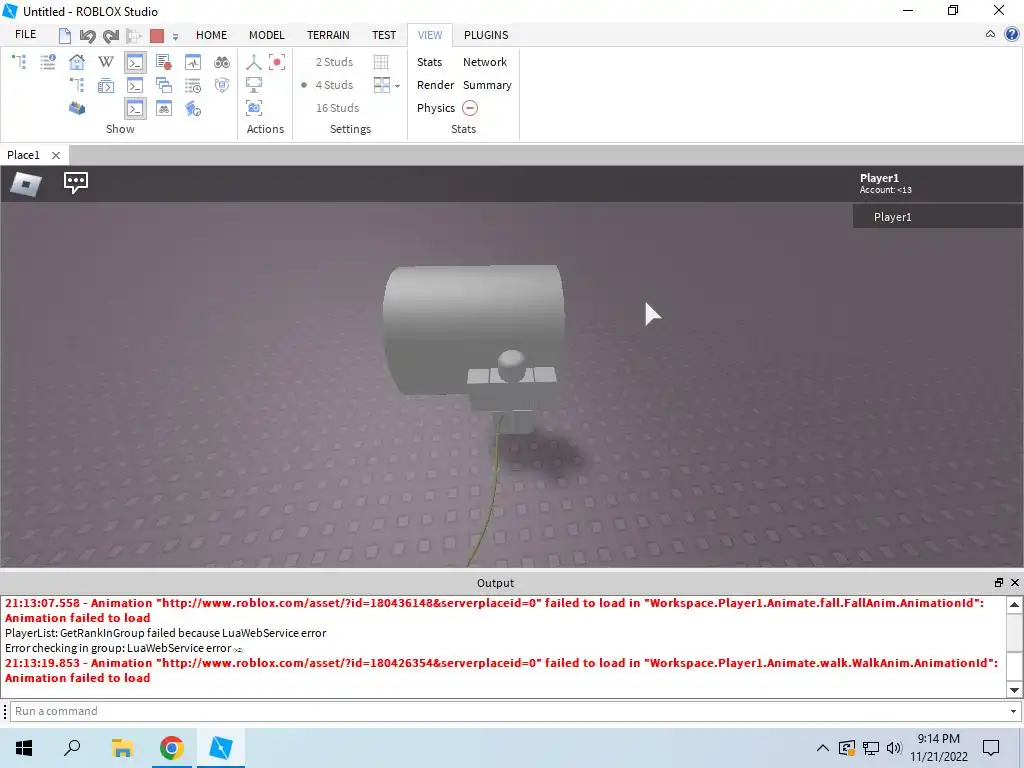Screen dimensions: 1024x768
Task: Open Google Chrome from the taskbar
Action: [x=172, y=748]
